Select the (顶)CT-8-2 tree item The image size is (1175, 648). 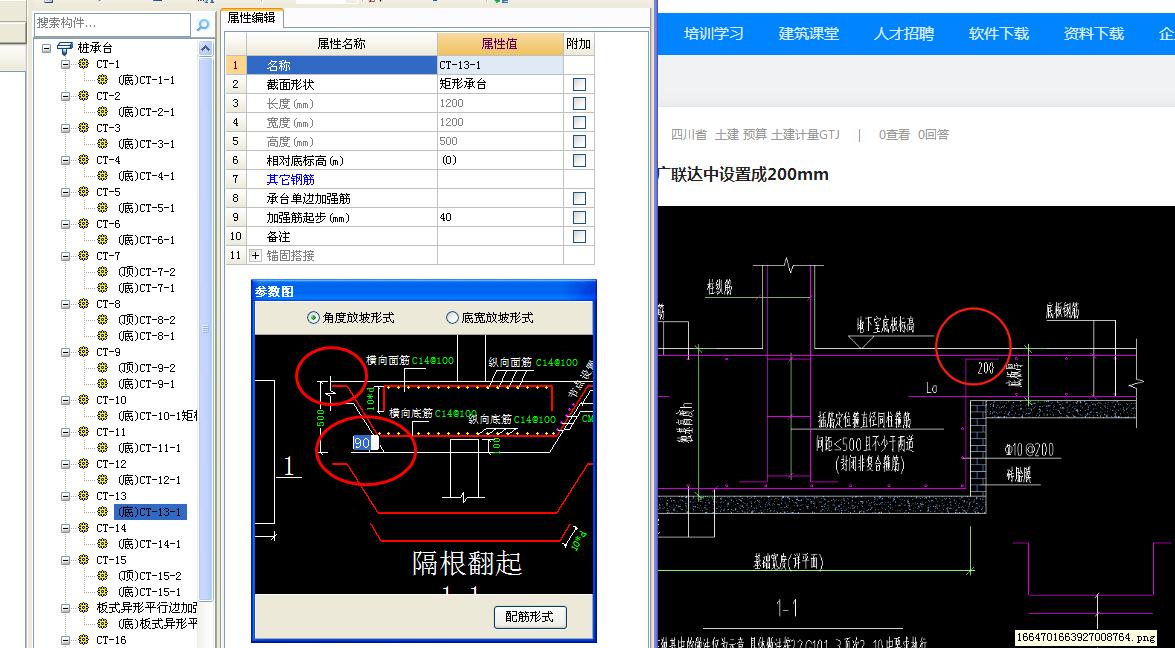click(x=146, y=320)
